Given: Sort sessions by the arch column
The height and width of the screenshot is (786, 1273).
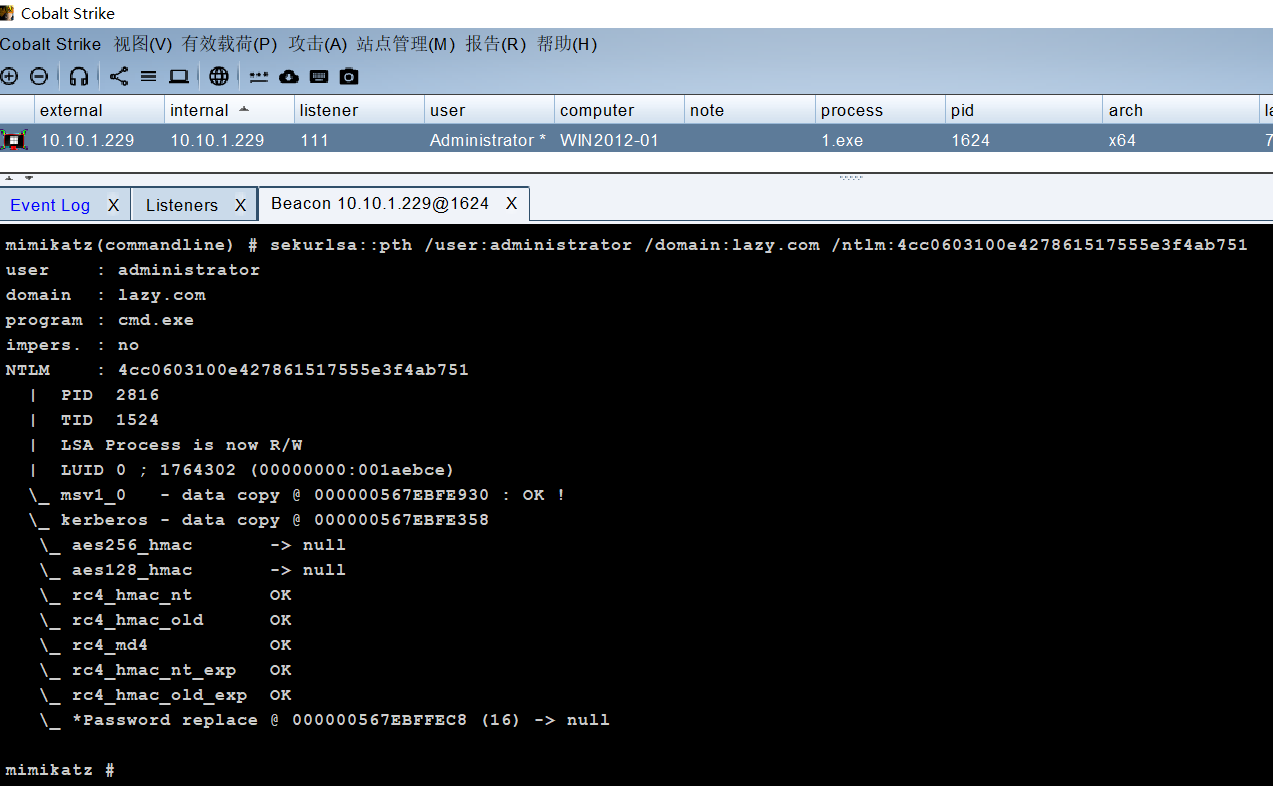Looking at the screenshot, I should 1182,110.
